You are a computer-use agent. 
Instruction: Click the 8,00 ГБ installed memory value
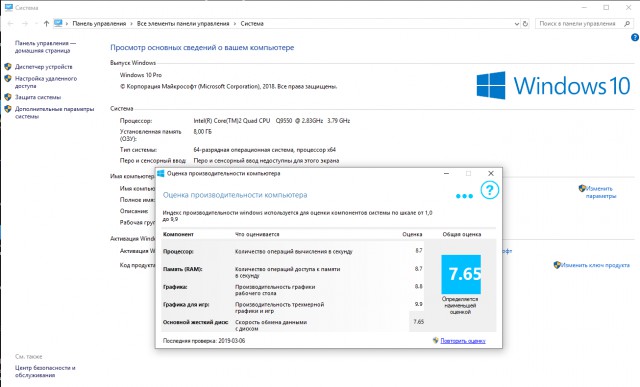pos(202,131)
